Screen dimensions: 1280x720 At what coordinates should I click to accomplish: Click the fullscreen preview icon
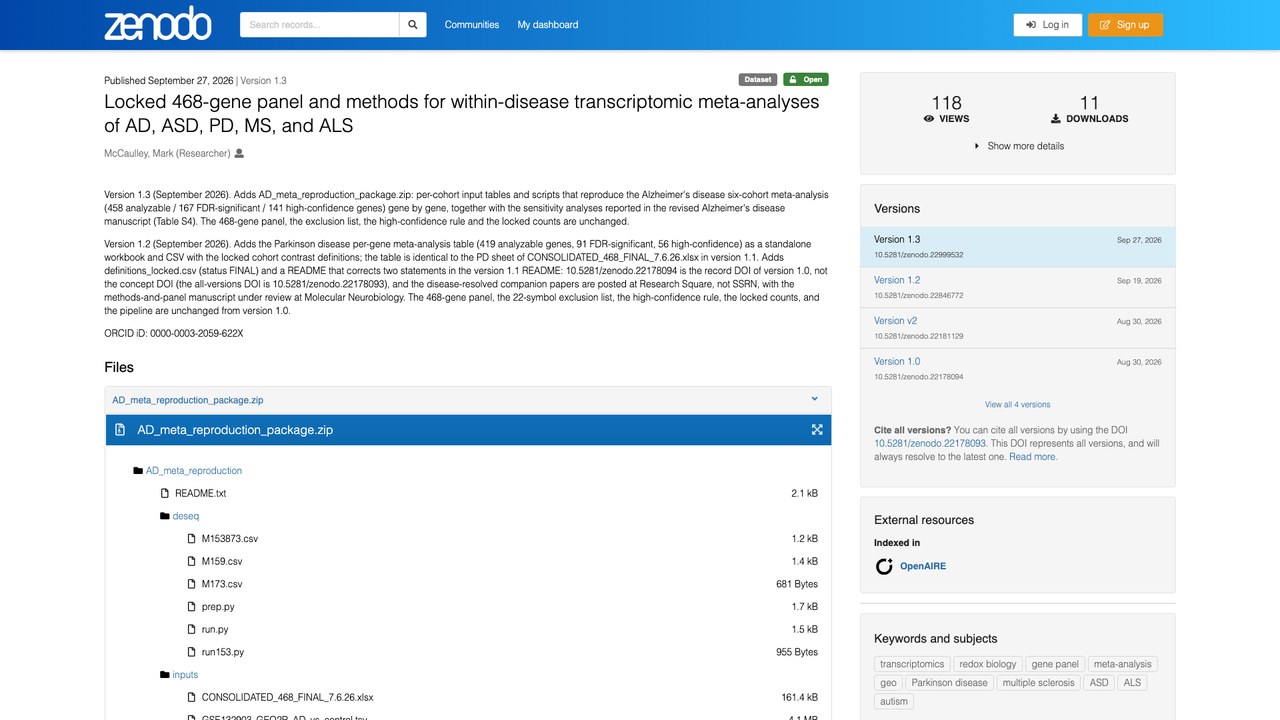tap(817, 430)
